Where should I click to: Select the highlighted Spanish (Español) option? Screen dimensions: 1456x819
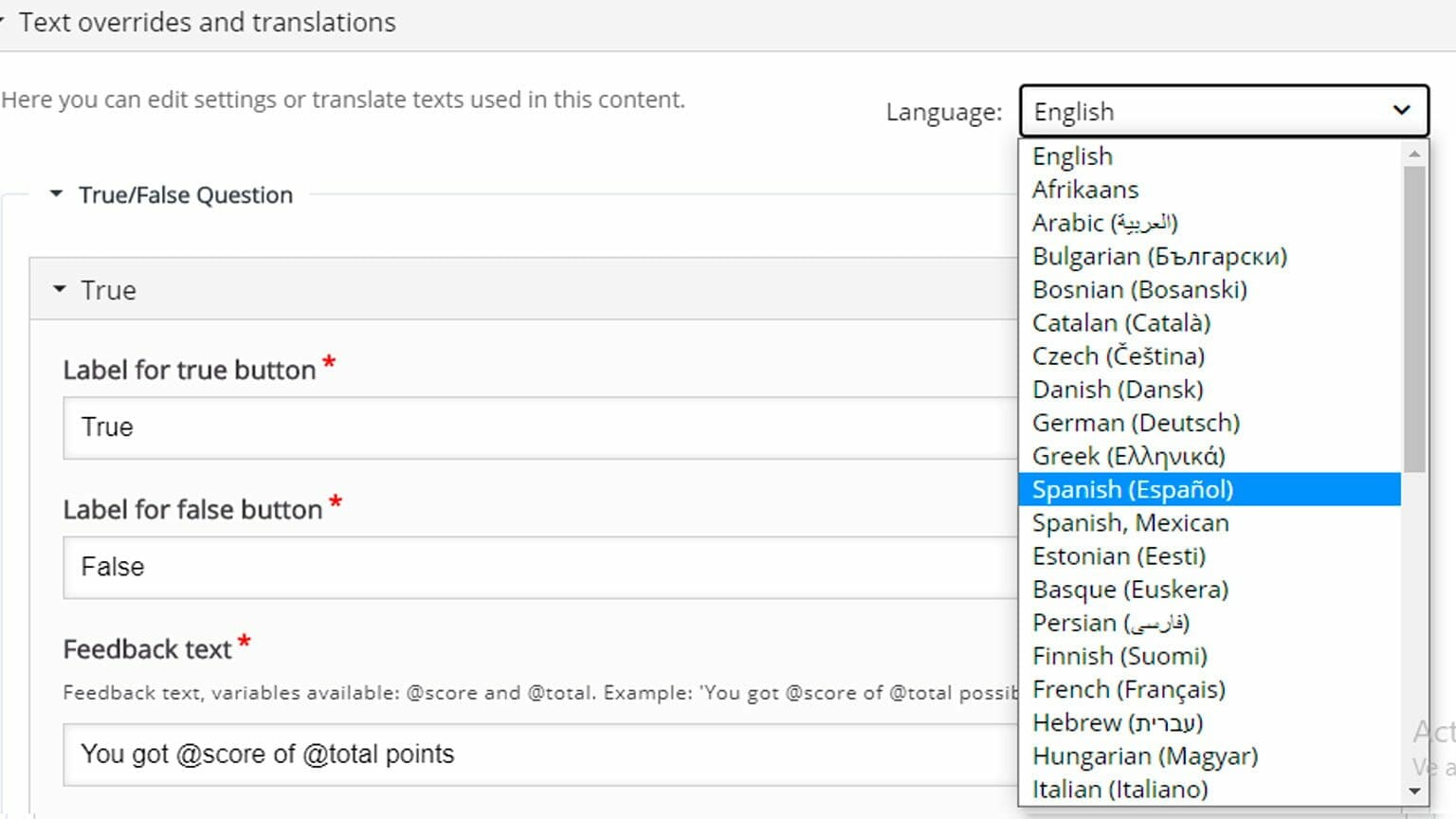tap(1210, 489)
